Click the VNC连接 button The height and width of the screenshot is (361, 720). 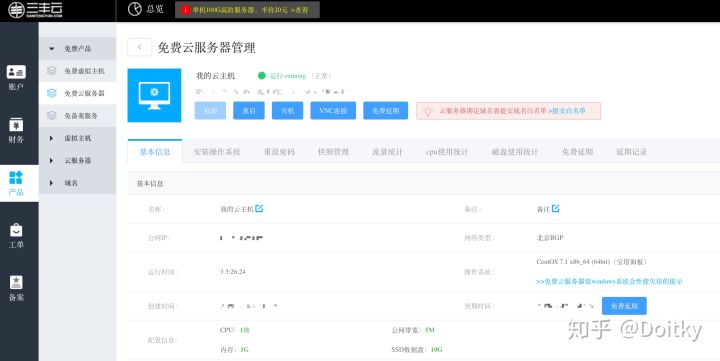coord(333,111)
